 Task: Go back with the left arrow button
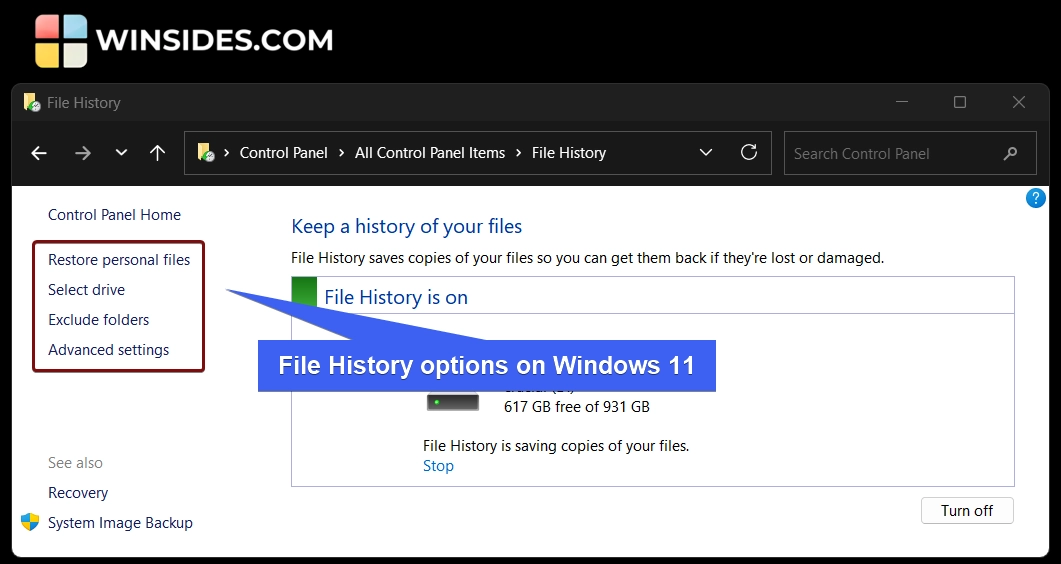coord(39,154)
